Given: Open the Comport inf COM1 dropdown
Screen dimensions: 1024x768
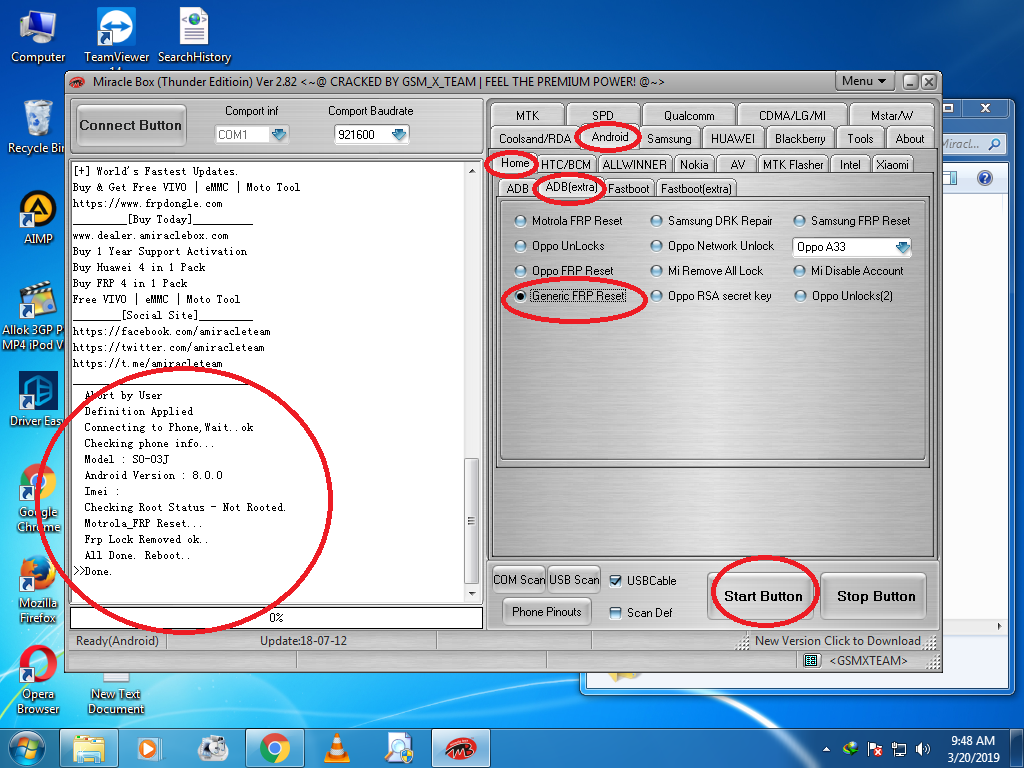Looking at the screenshot, I should click(x=279, y=135).
